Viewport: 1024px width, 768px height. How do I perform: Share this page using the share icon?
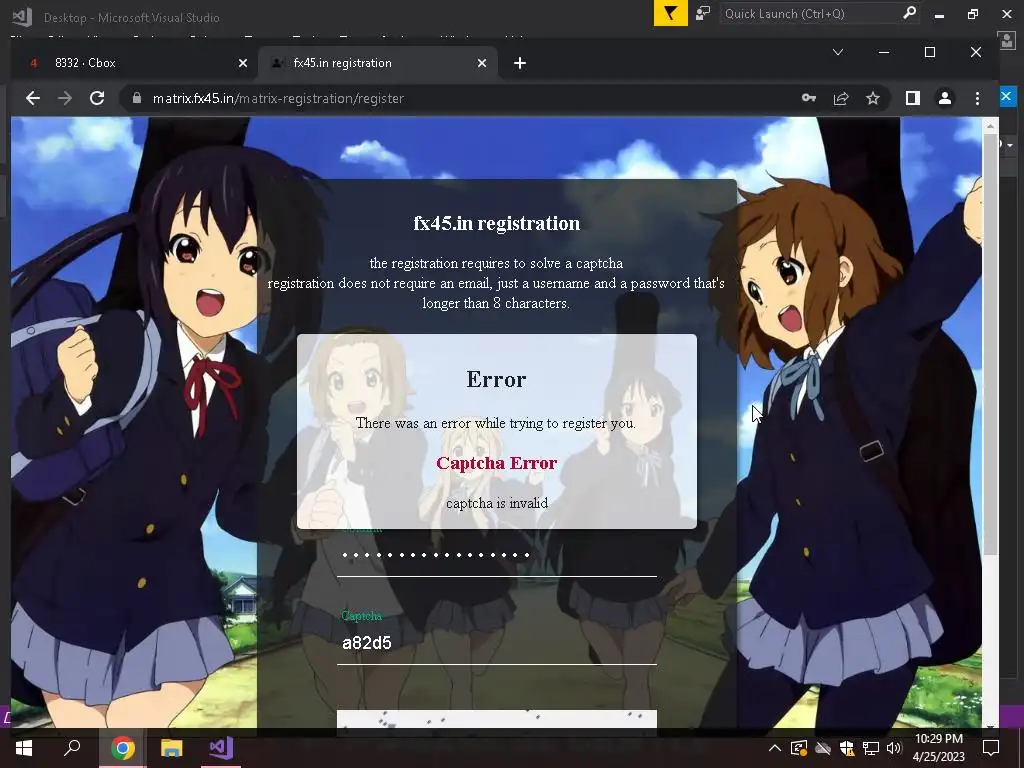tap(840, 99)
